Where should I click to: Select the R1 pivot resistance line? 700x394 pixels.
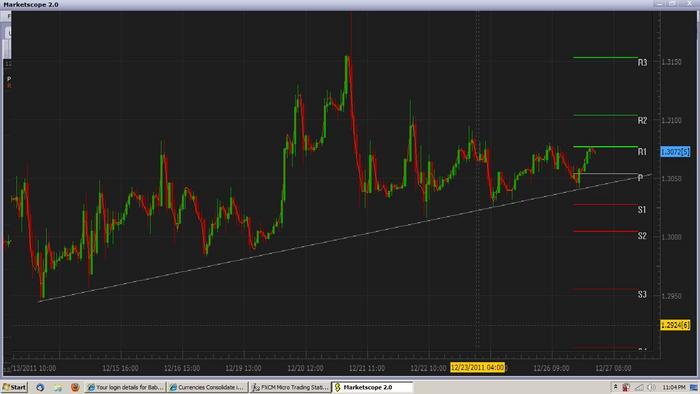tap(605, 147)
